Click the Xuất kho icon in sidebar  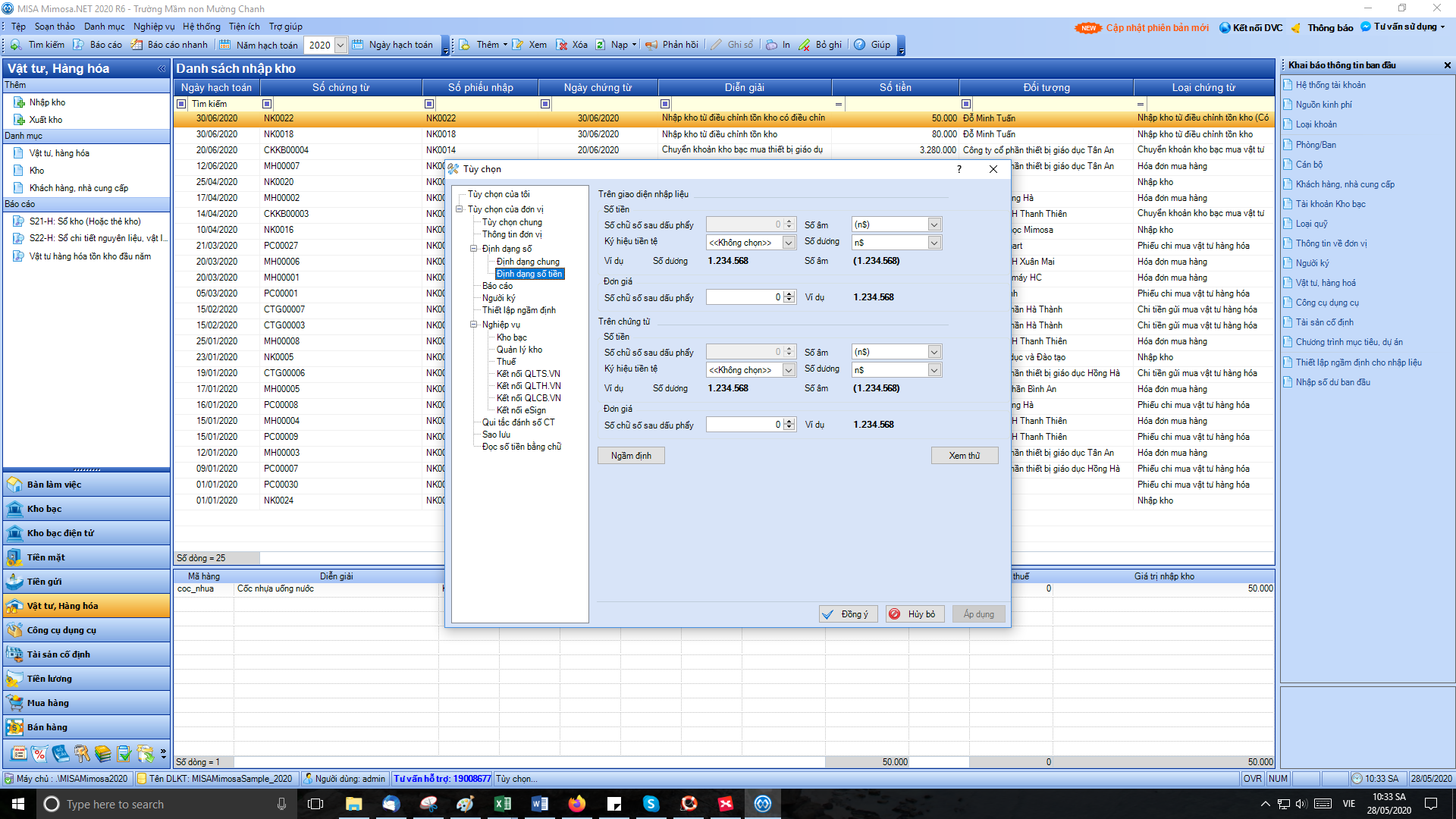point(19,120)
